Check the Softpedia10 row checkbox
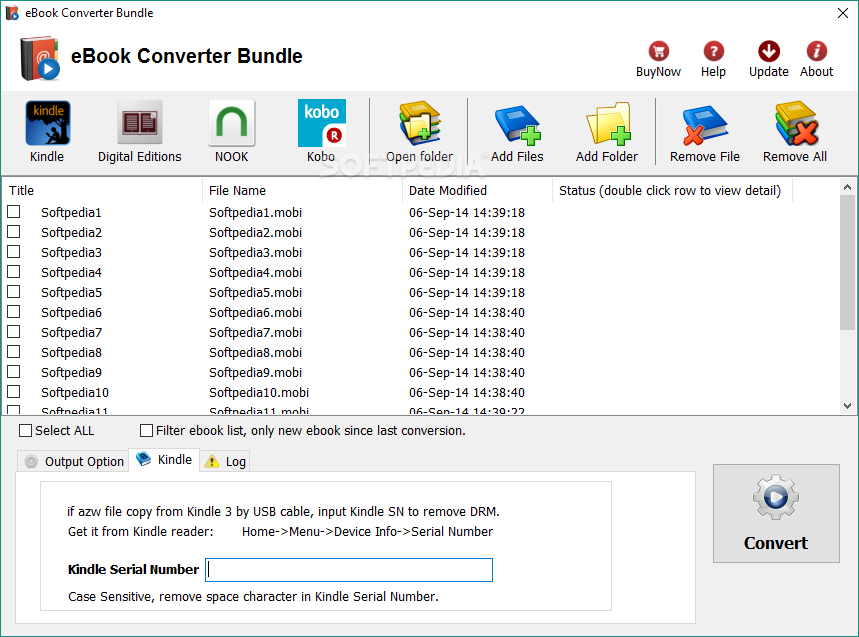 tap(14, 392)
